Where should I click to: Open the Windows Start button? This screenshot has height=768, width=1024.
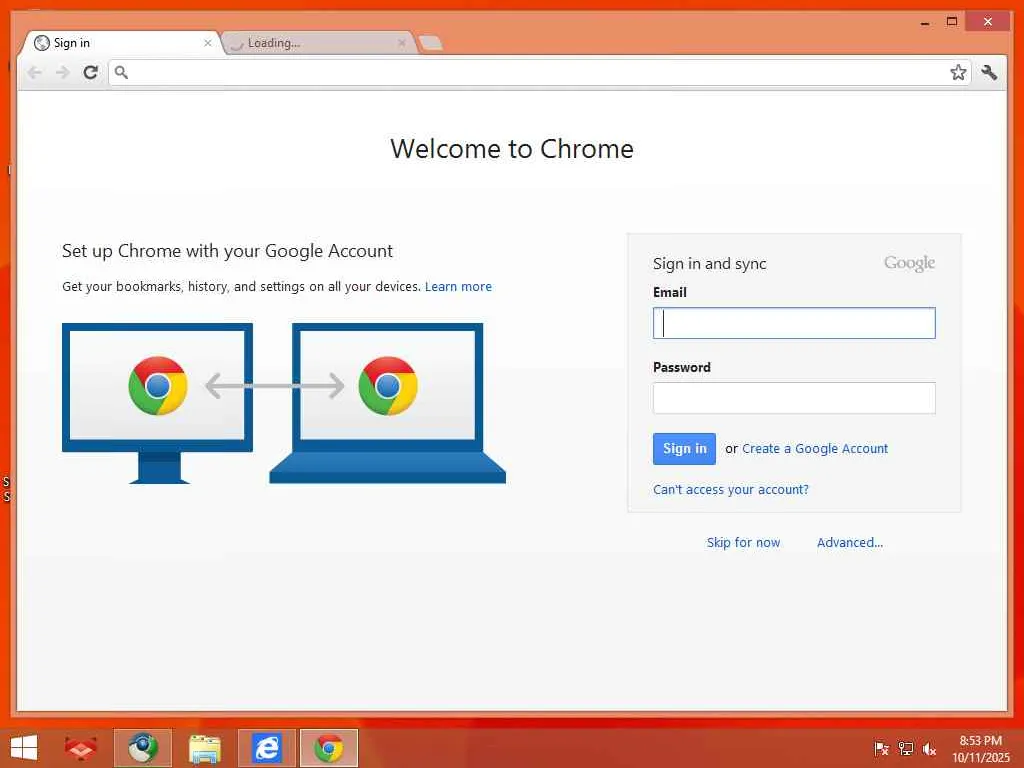pos(24,748)
